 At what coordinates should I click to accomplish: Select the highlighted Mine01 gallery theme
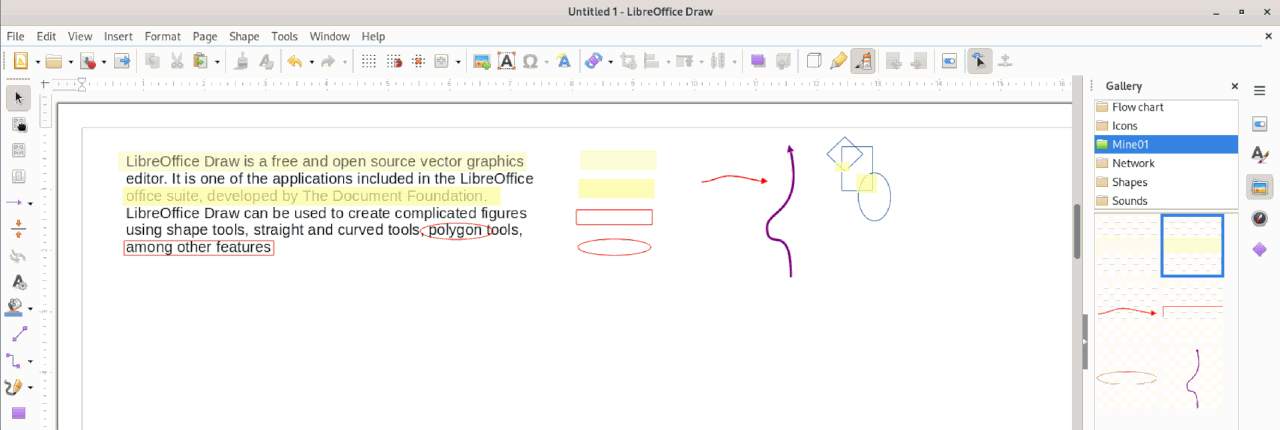(1167, 145)
